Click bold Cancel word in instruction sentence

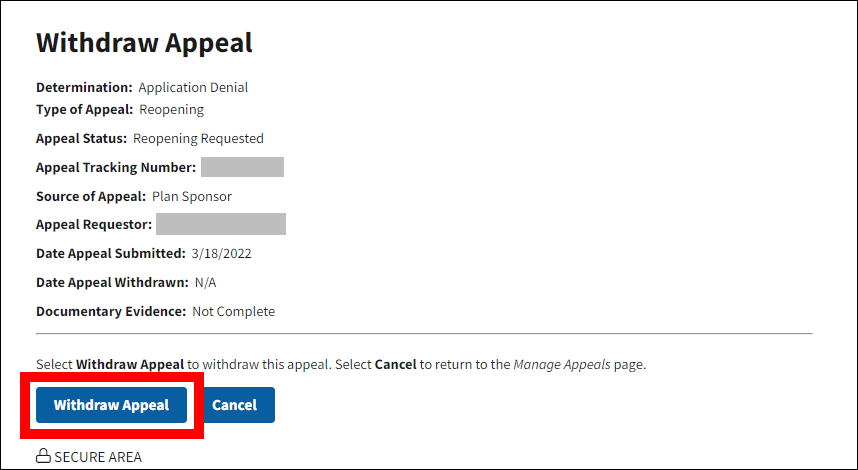395,365
